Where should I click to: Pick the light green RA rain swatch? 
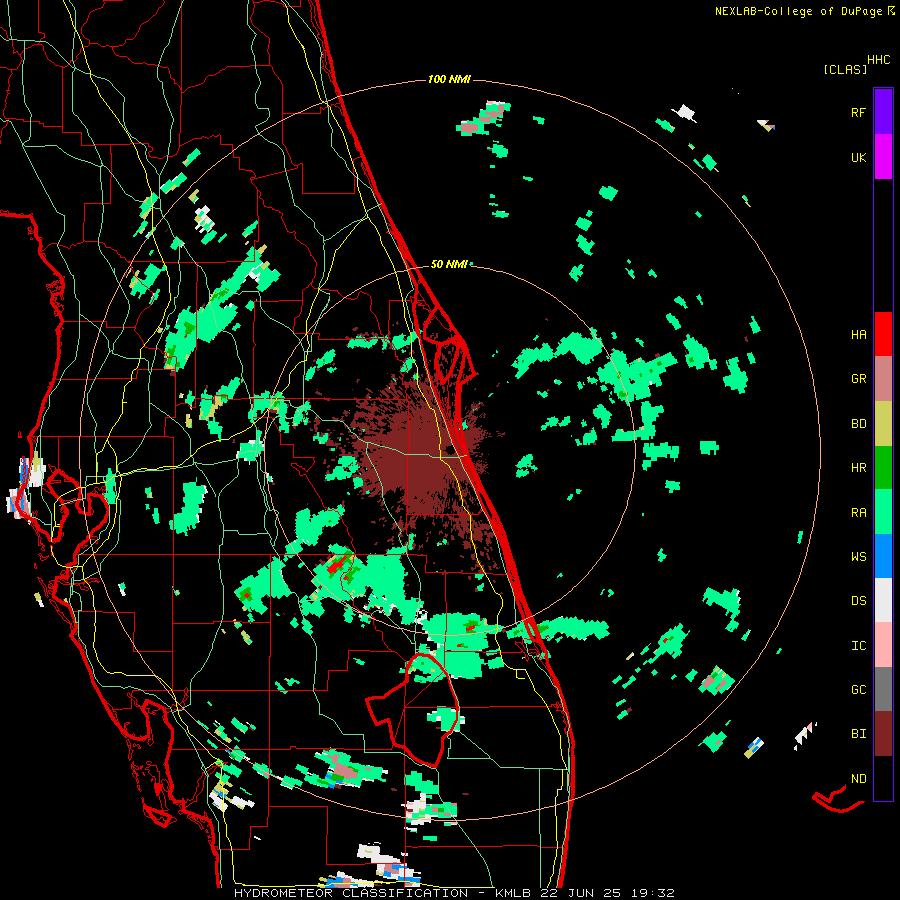(x=883, y=512)
